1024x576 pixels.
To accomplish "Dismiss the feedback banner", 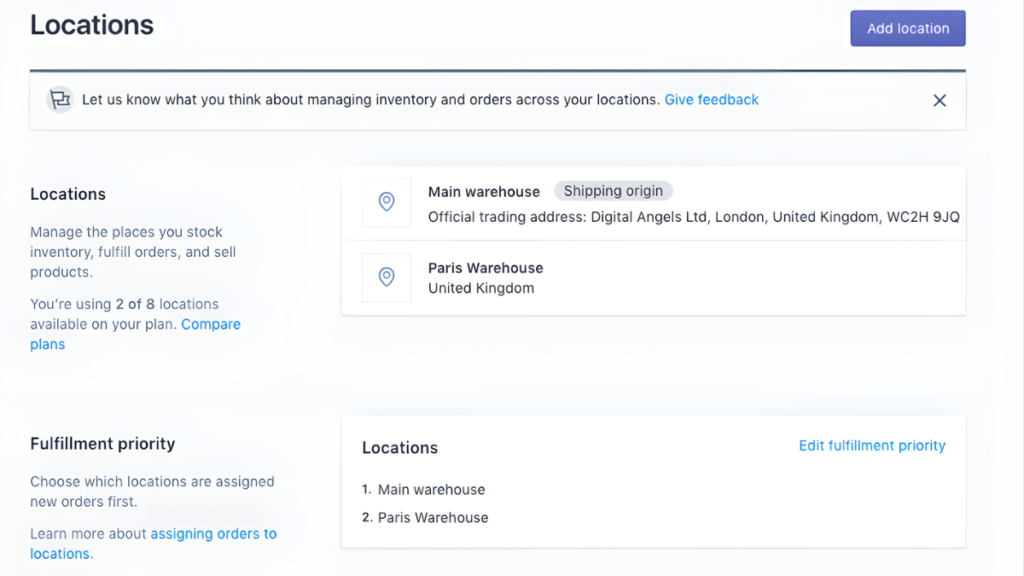I will click(x=939, y=100).
